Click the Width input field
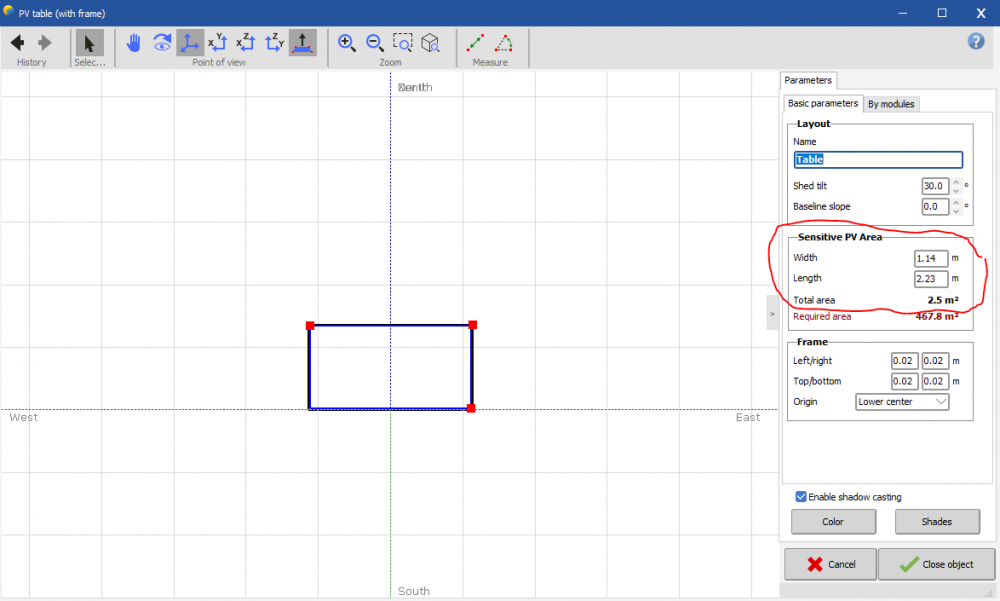 (x=930, y=259)
